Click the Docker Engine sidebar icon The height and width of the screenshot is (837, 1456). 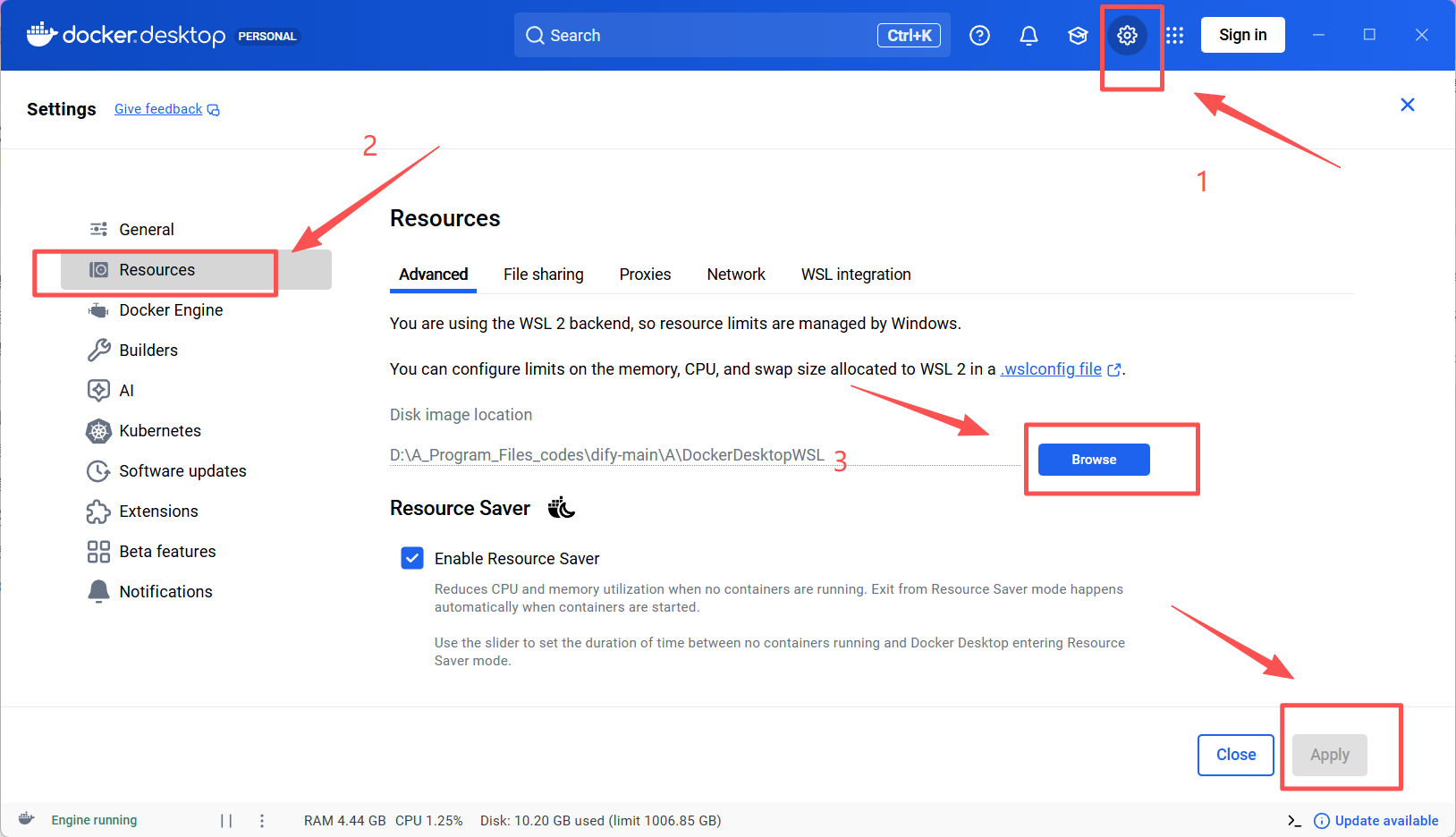pyautogui.click(x=98, y=310)
